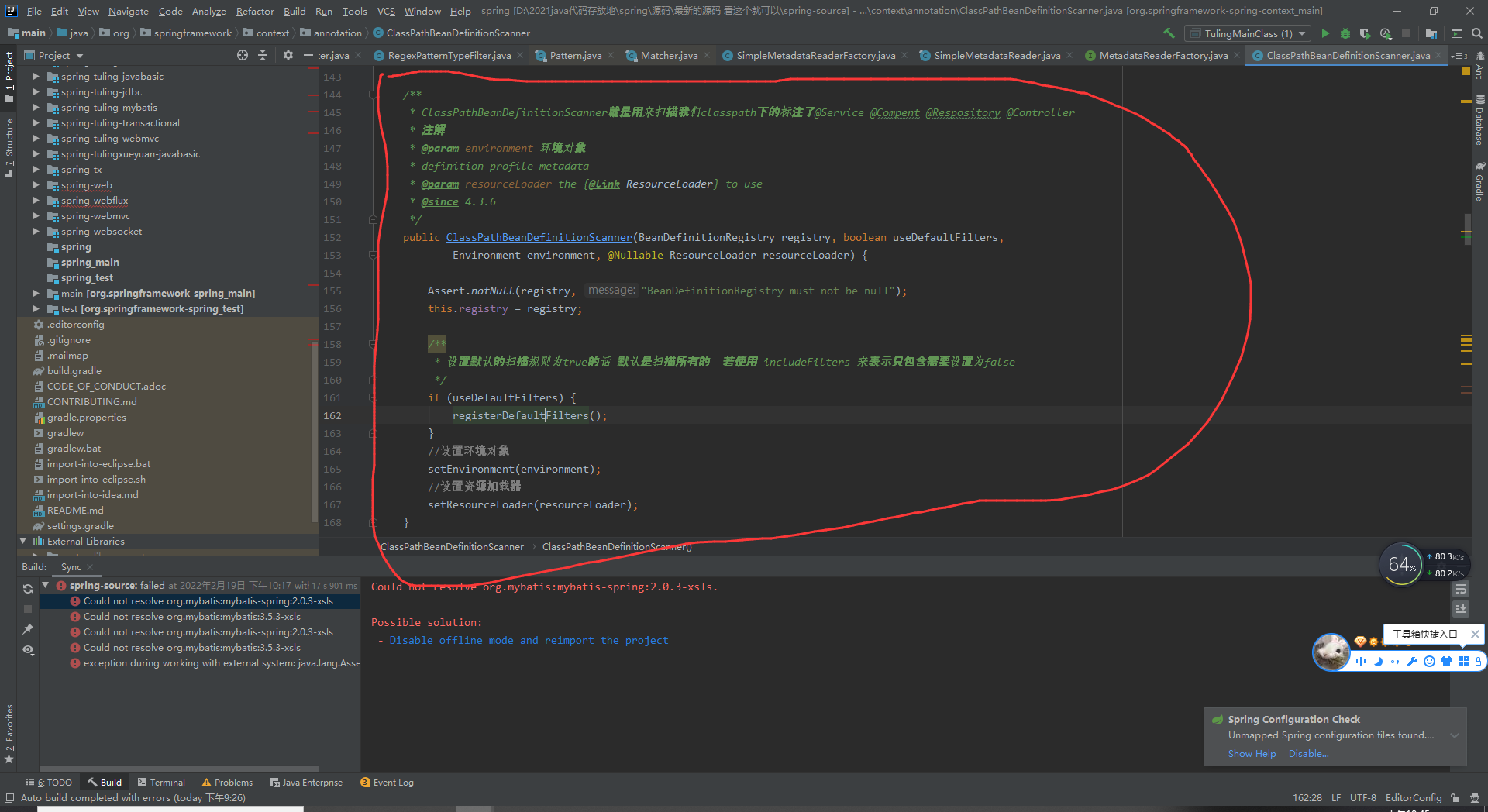Toggle tool window bars icon in status bar
This screenshot has width=1488, height=812.
coord(9,797)
